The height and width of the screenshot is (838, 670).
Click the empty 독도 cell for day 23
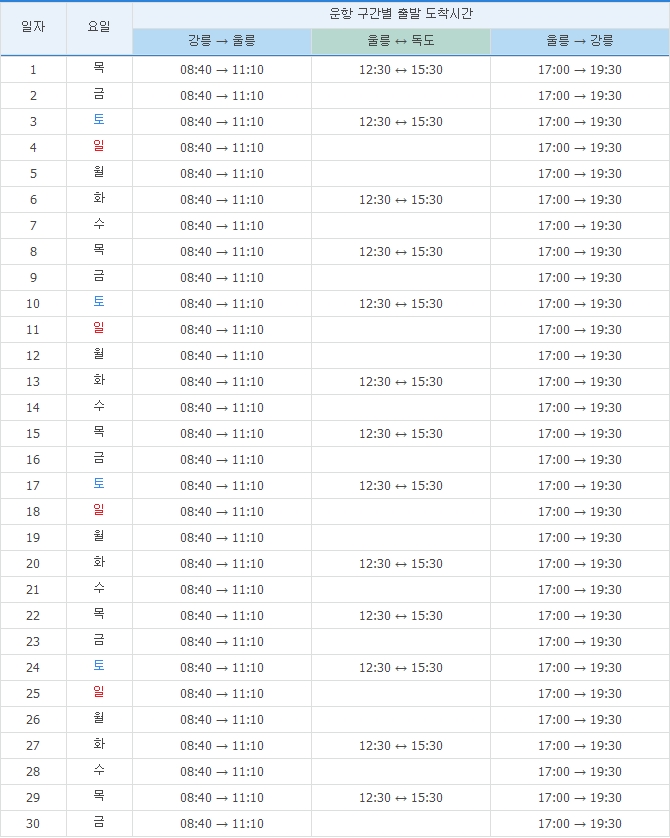pyautogui.click(x=400, y=642)
